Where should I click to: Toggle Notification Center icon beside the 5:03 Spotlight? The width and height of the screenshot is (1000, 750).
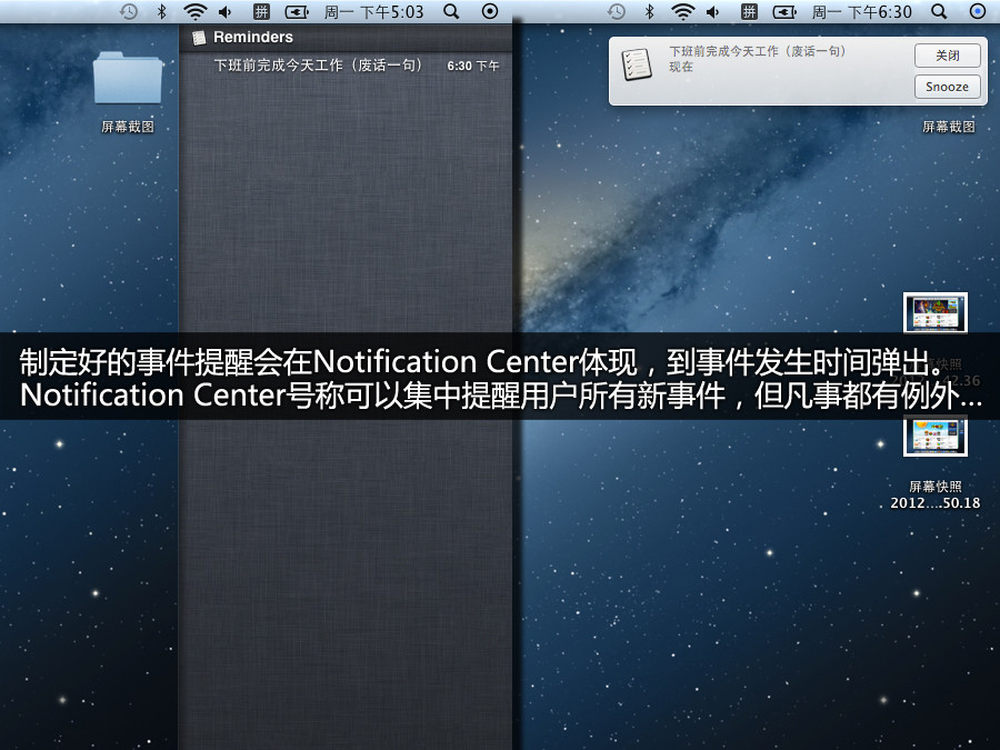pos(490,11)
